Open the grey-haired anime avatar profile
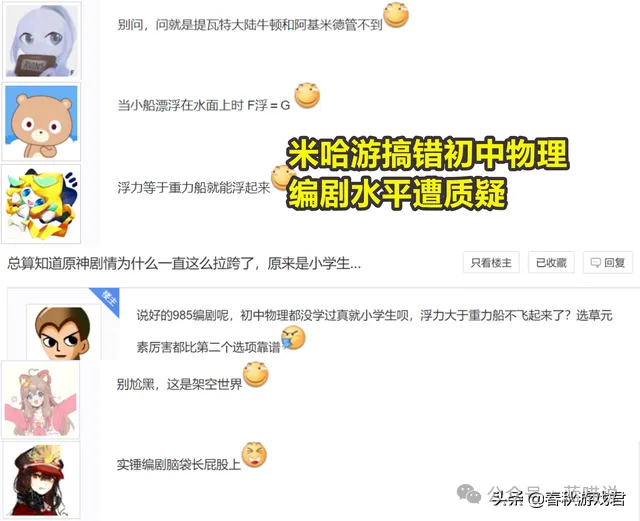Screen dimensions: 640x521 [41, 40]
